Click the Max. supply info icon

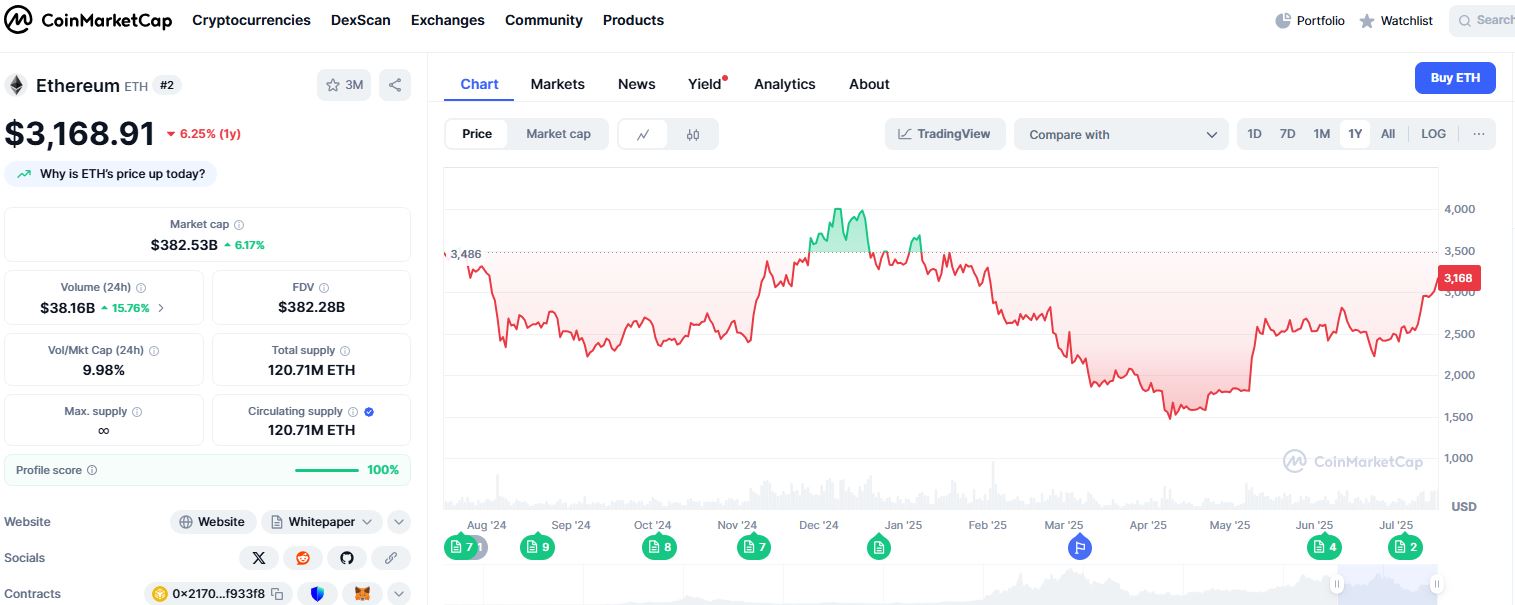click(137, 411)
